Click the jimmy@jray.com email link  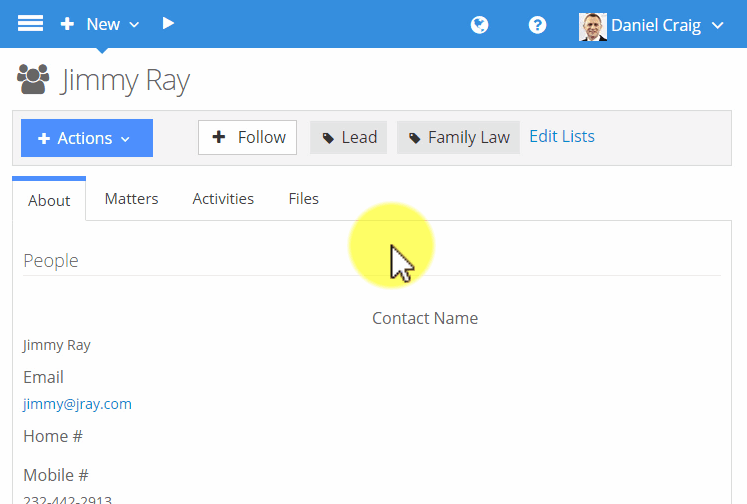(x=77, y=404)
